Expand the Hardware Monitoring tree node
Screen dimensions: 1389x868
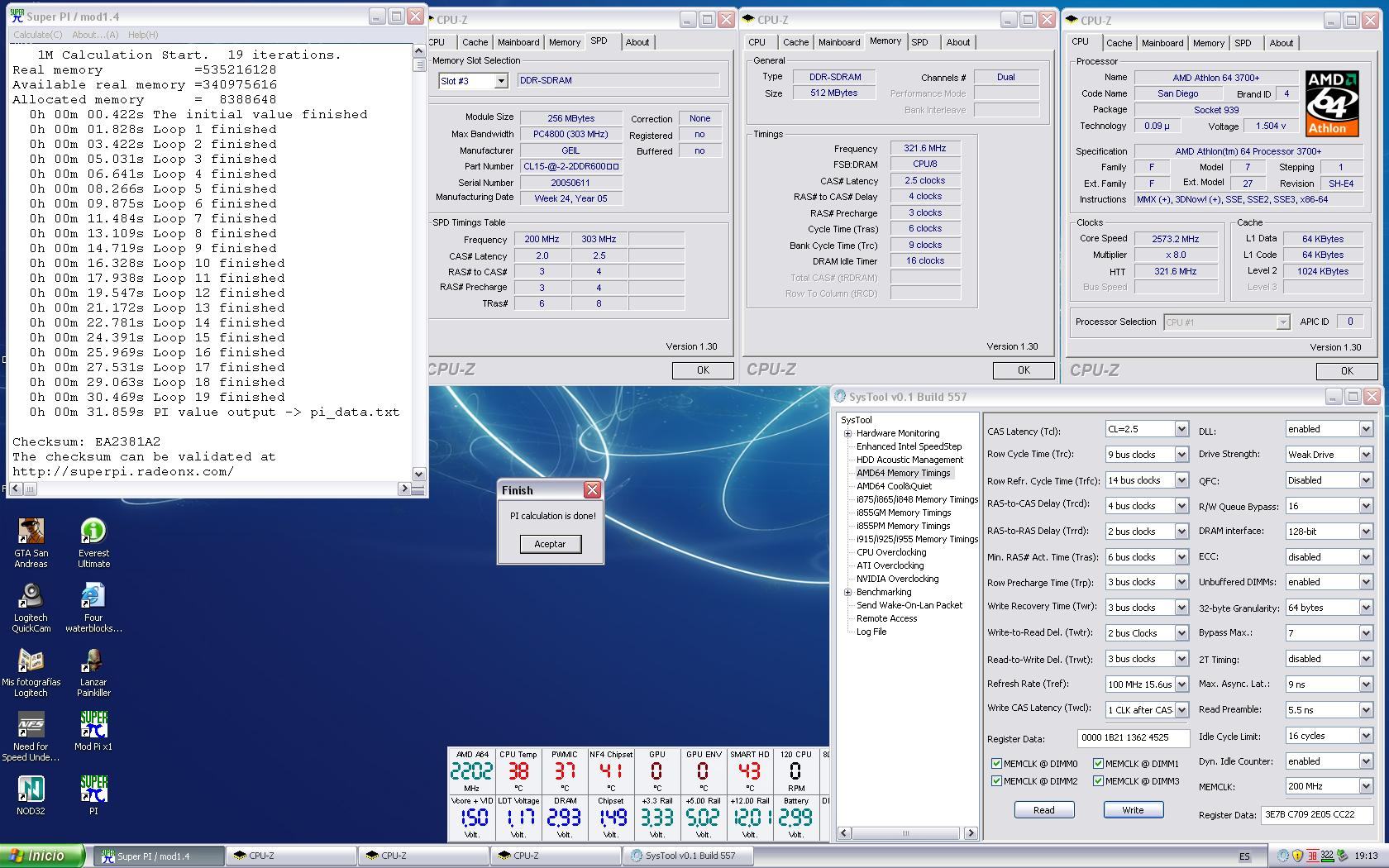(847, 433)
